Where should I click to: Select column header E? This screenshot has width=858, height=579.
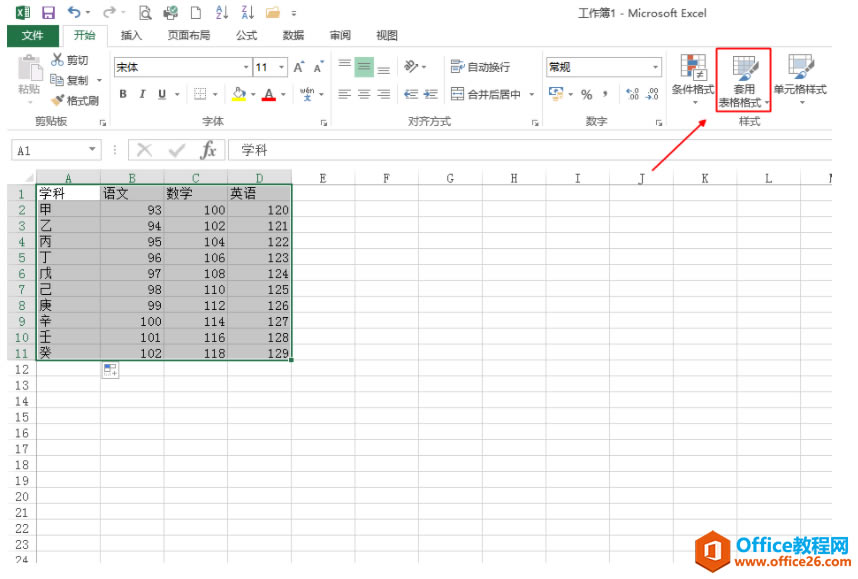323,178
